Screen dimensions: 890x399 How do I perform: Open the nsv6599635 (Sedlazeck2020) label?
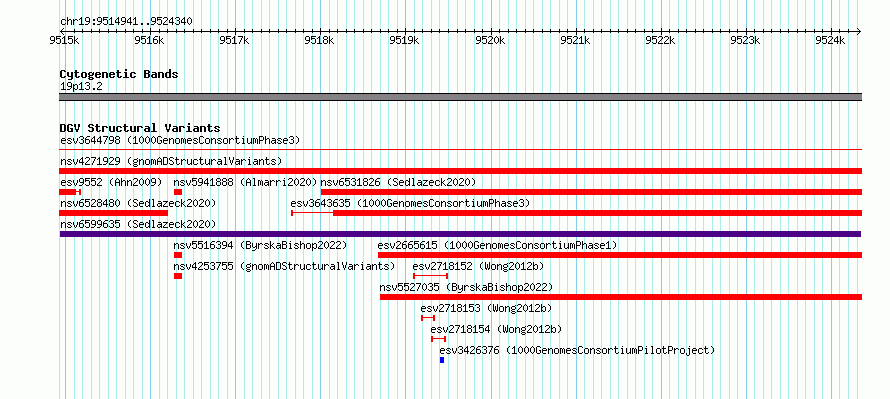(138, 224)
